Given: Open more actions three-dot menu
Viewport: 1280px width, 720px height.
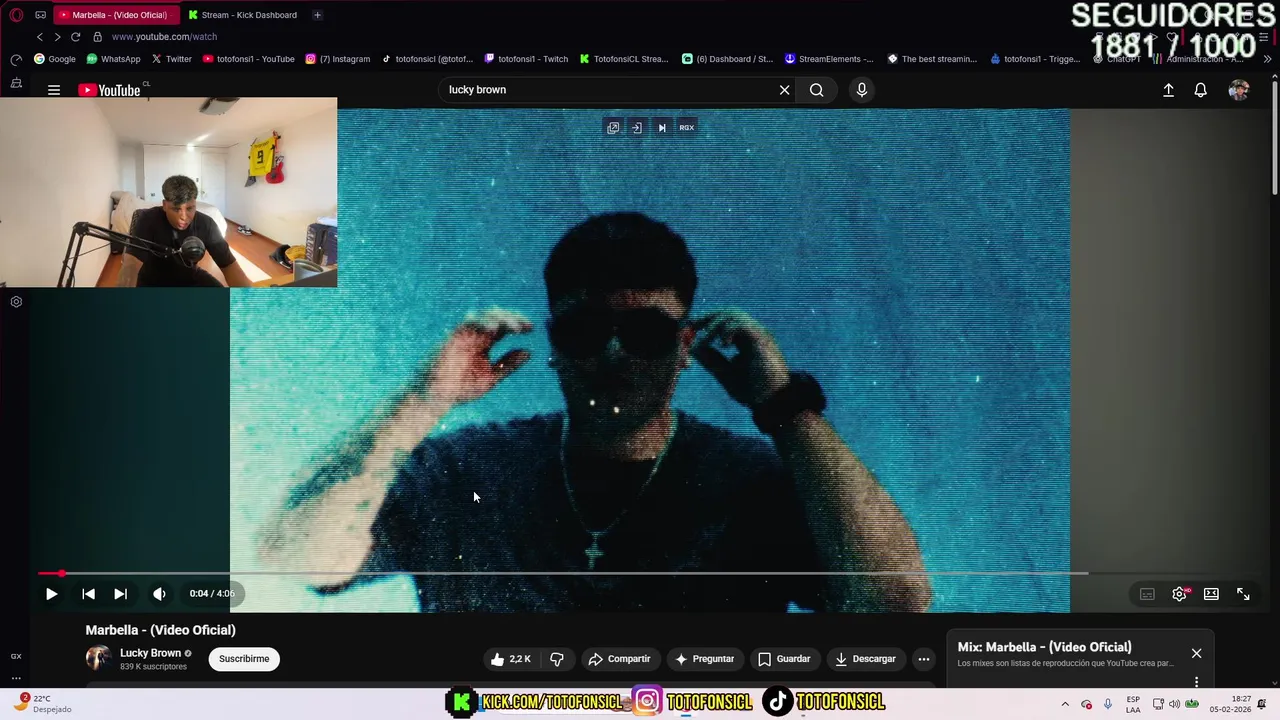Looking at the screenshot, I should (x=924, y=659).
